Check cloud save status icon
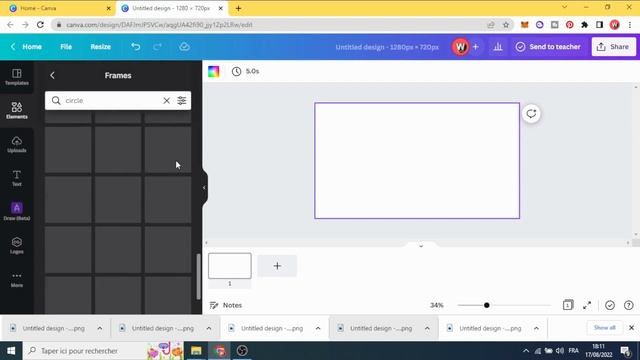 [184, 47]
